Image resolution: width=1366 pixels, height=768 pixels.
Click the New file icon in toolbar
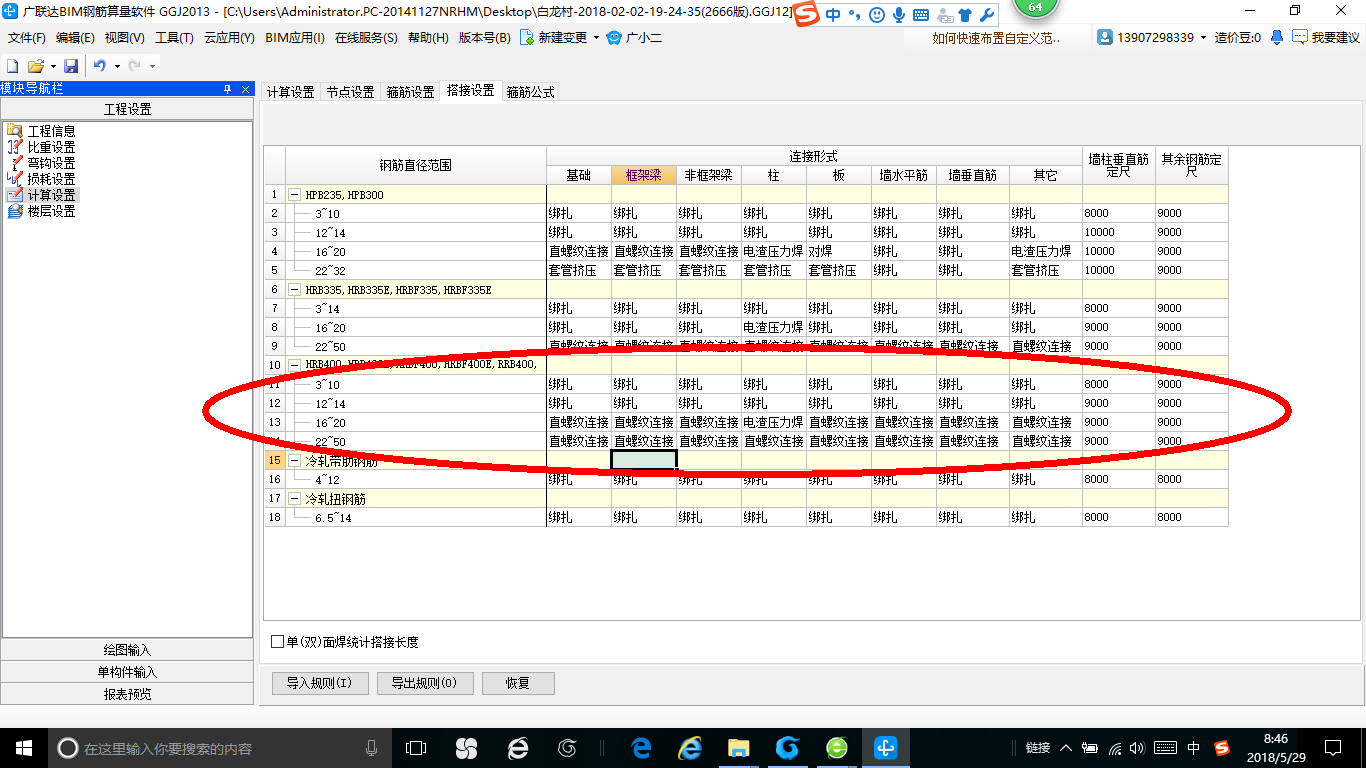pos(12,66)
